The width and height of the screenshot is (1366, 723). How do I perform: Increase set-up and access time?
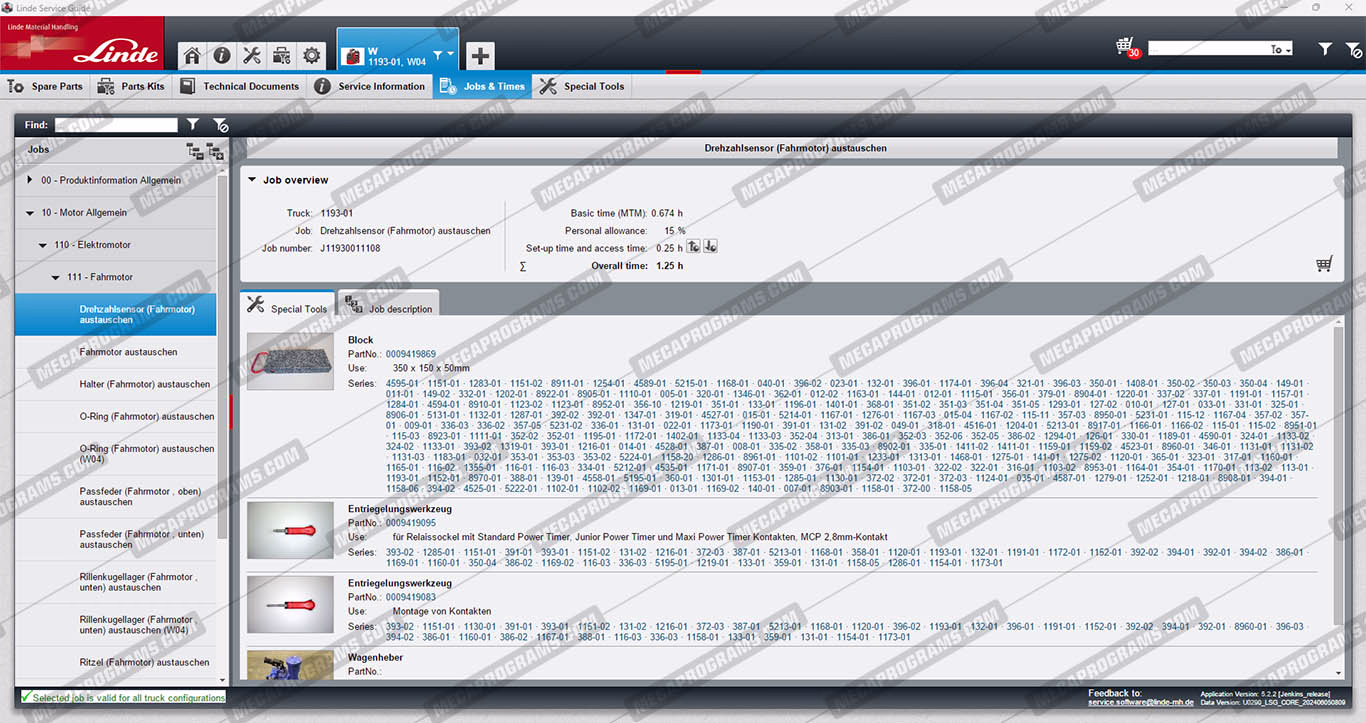[x=693, y=247]
